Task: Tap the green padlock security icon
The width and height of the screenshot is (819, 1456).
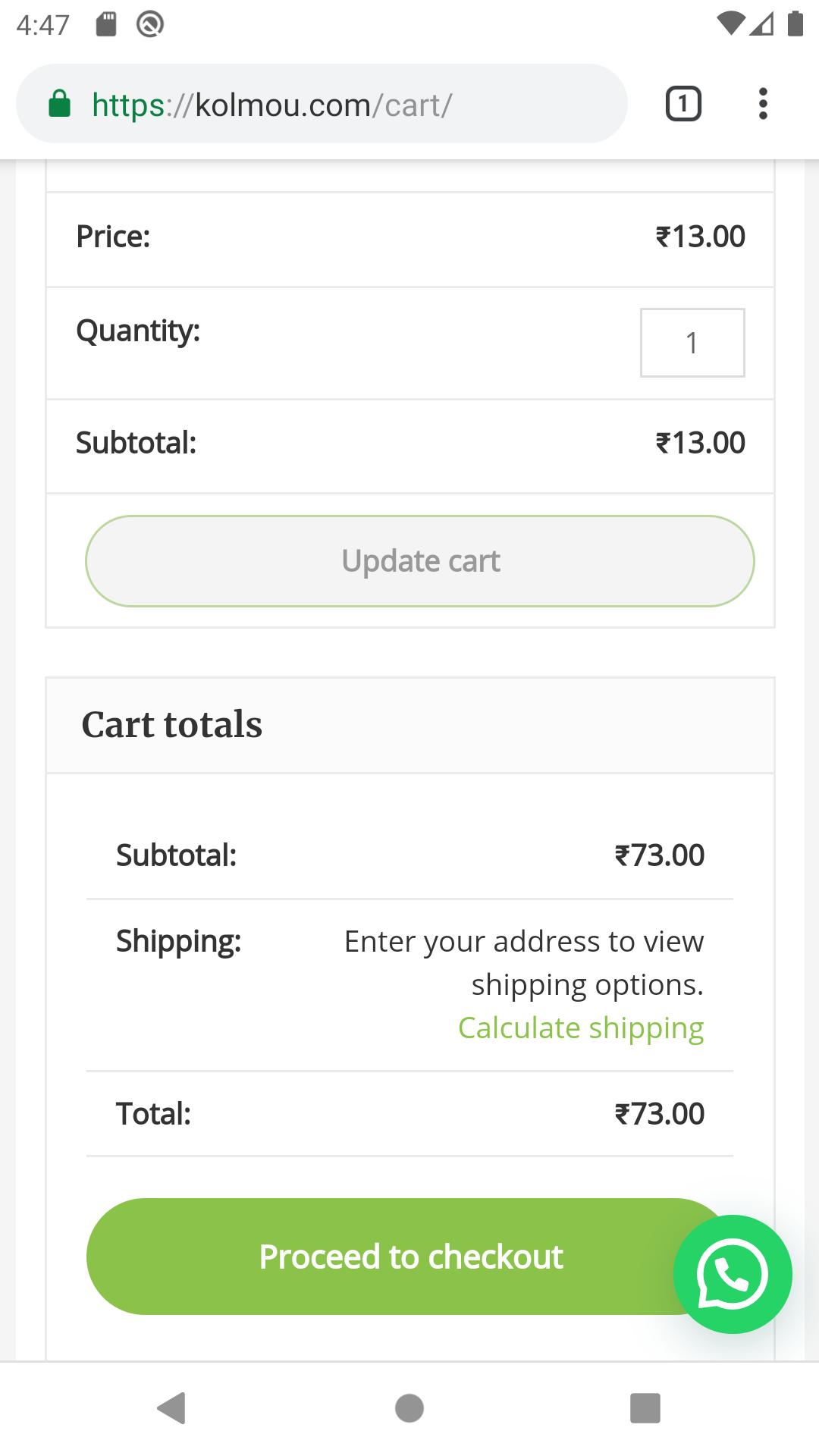Action: click(59, 104)
